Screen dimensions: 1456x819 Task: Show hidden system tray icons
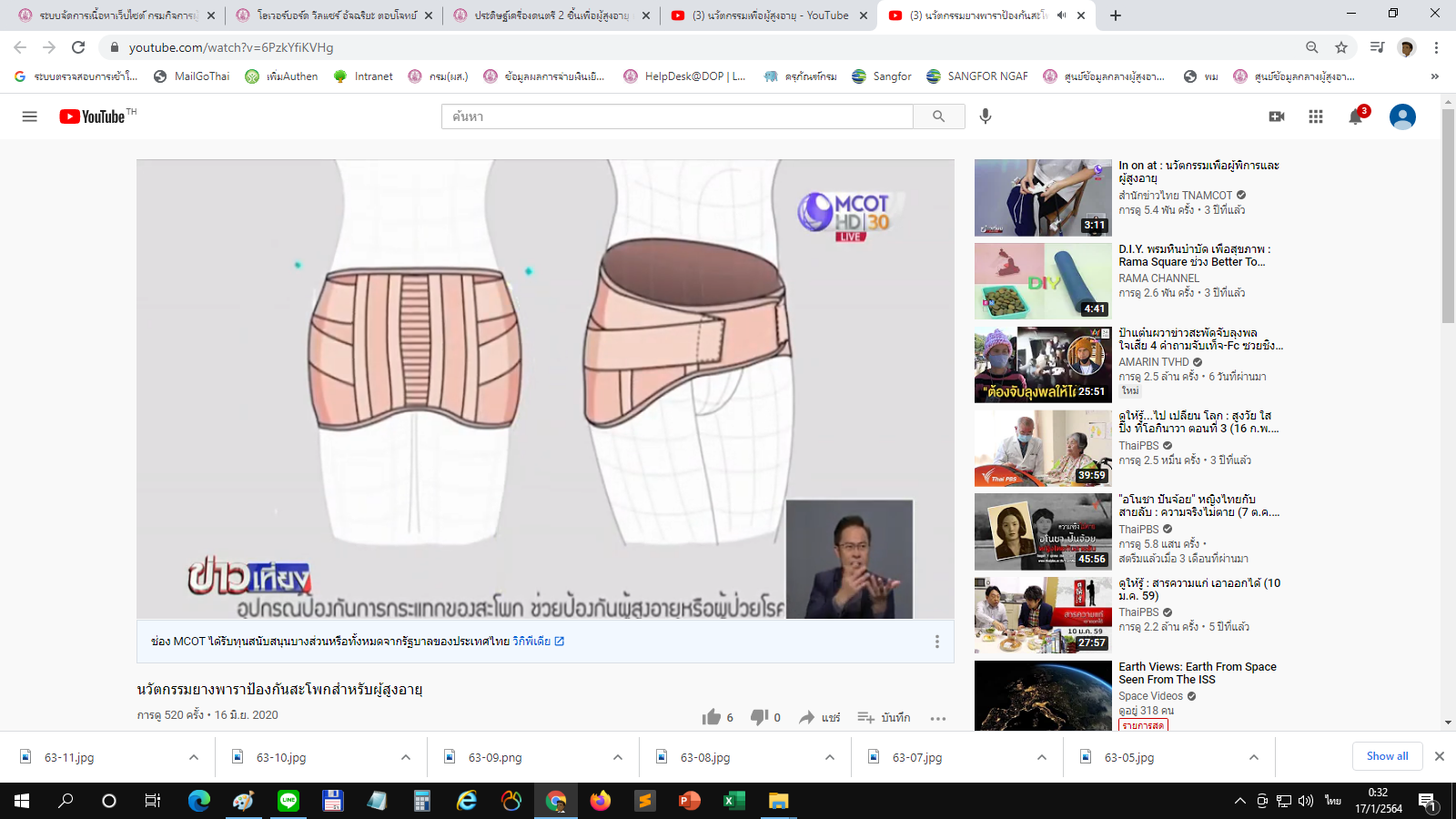(x=1239, y=801)
